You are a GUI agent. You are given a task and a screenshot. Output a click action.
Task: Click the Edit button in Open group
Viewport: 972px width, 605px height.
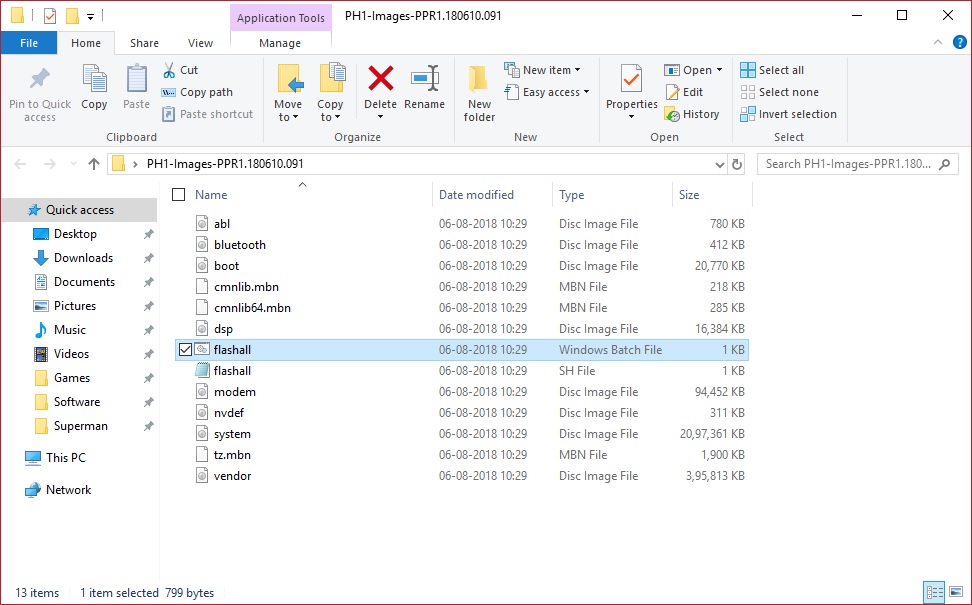[x=684, y=92]
